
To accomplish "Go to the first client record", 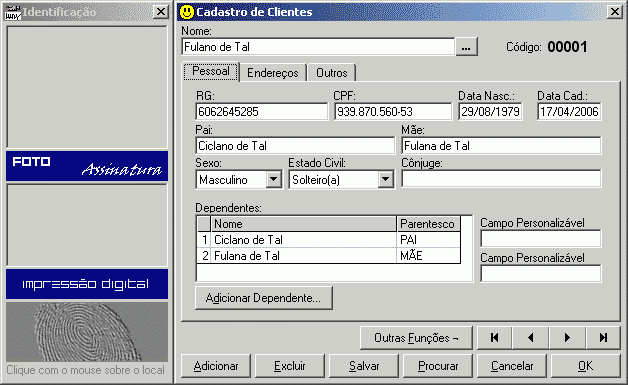I will pos(494,338).
